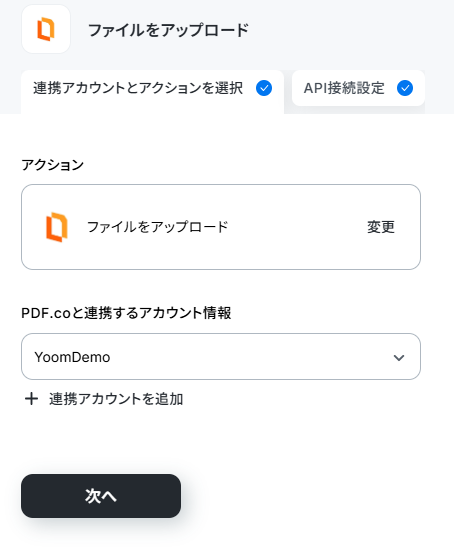454x558 pixels.
Task: Click the blue checkmark on the API接続設定 tab
Action: pyautogui.click(x=405, y=88)
